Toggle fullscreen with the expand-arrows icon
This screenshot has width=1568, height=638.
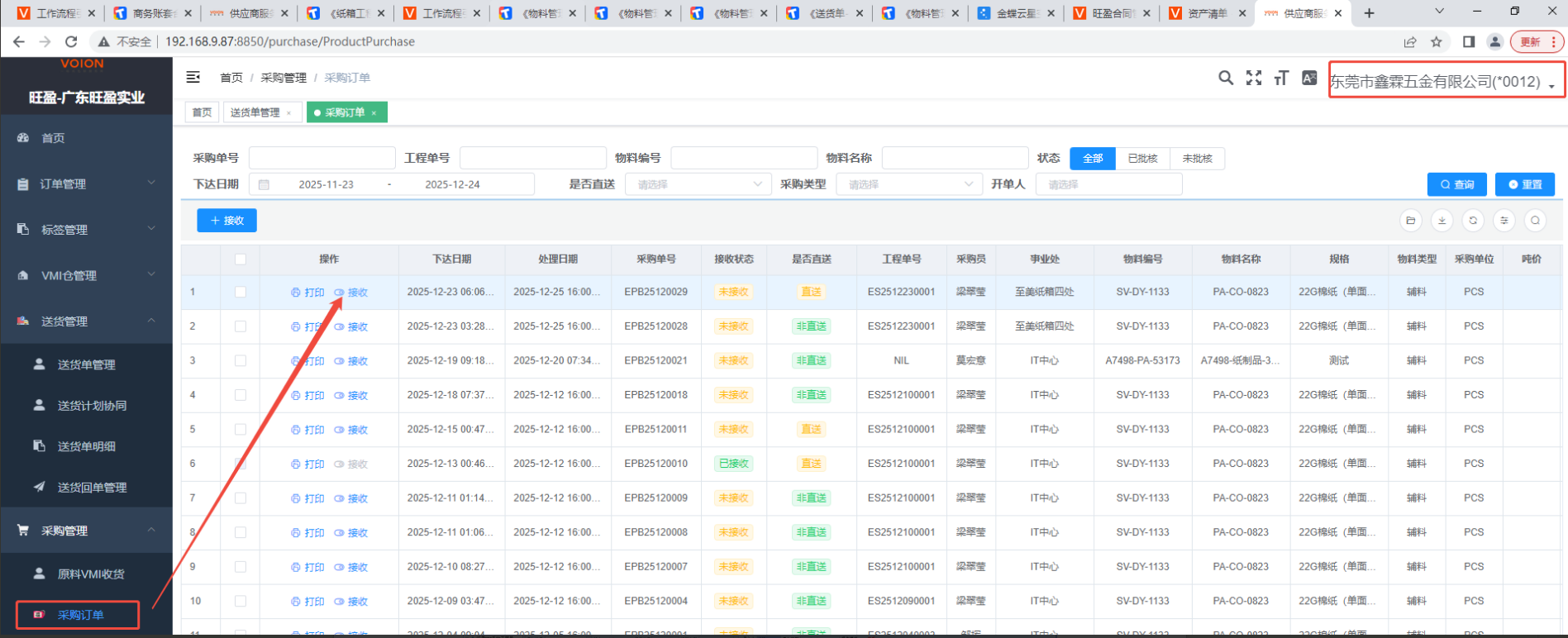(x=1254, y=78)
